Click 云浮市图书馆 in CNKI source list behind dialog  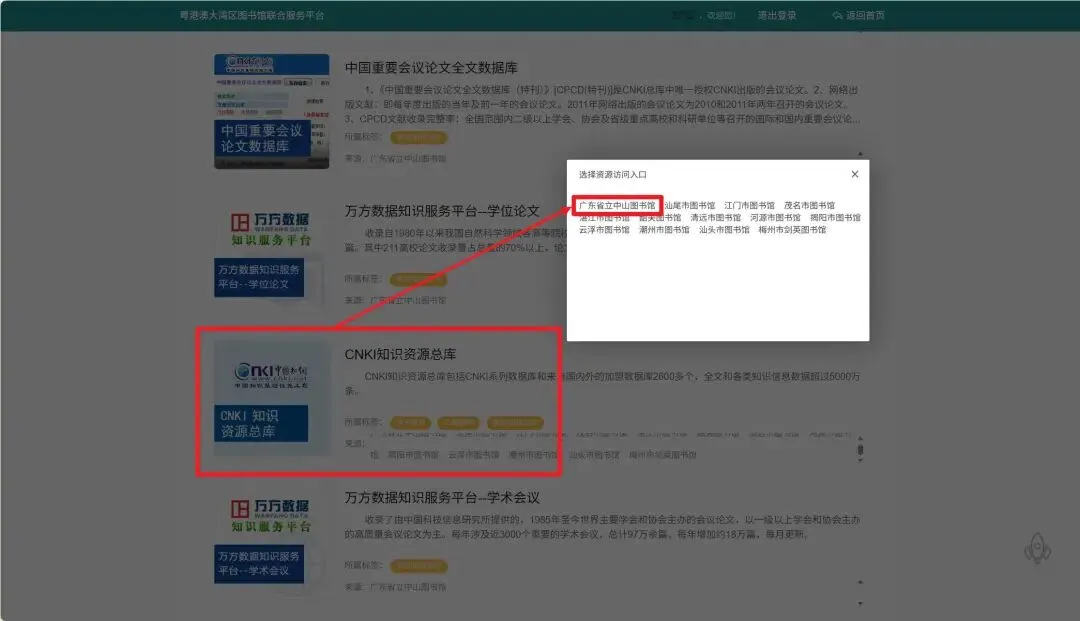pyautogui.click(x=473, y=455)
